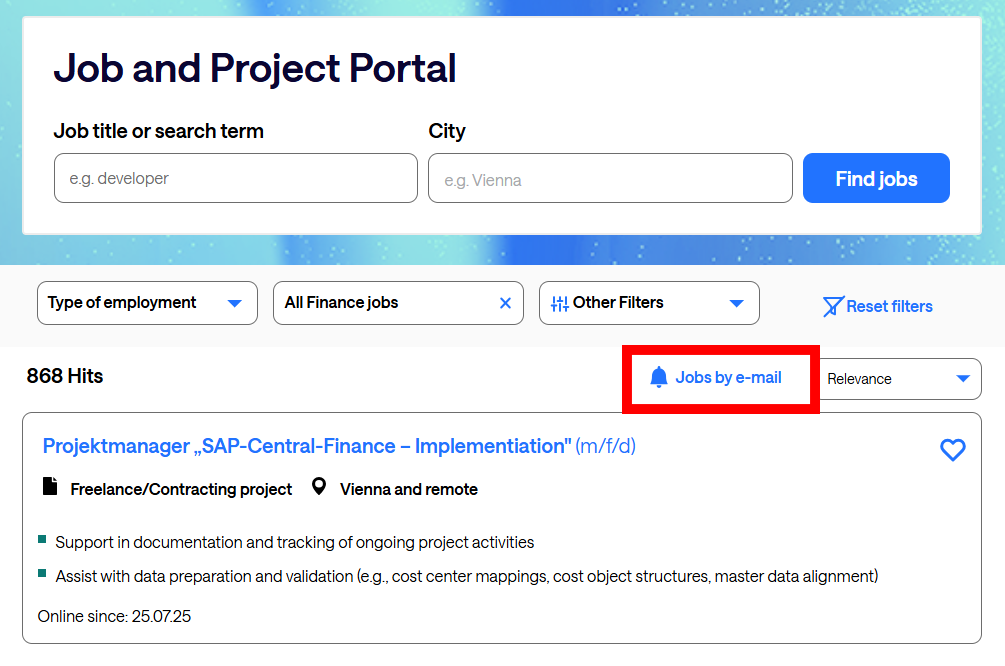Open the All Finance jobs category selector
Image resolution: width=1005 pixels, height=666 pixels.
(x=380, y=303)
